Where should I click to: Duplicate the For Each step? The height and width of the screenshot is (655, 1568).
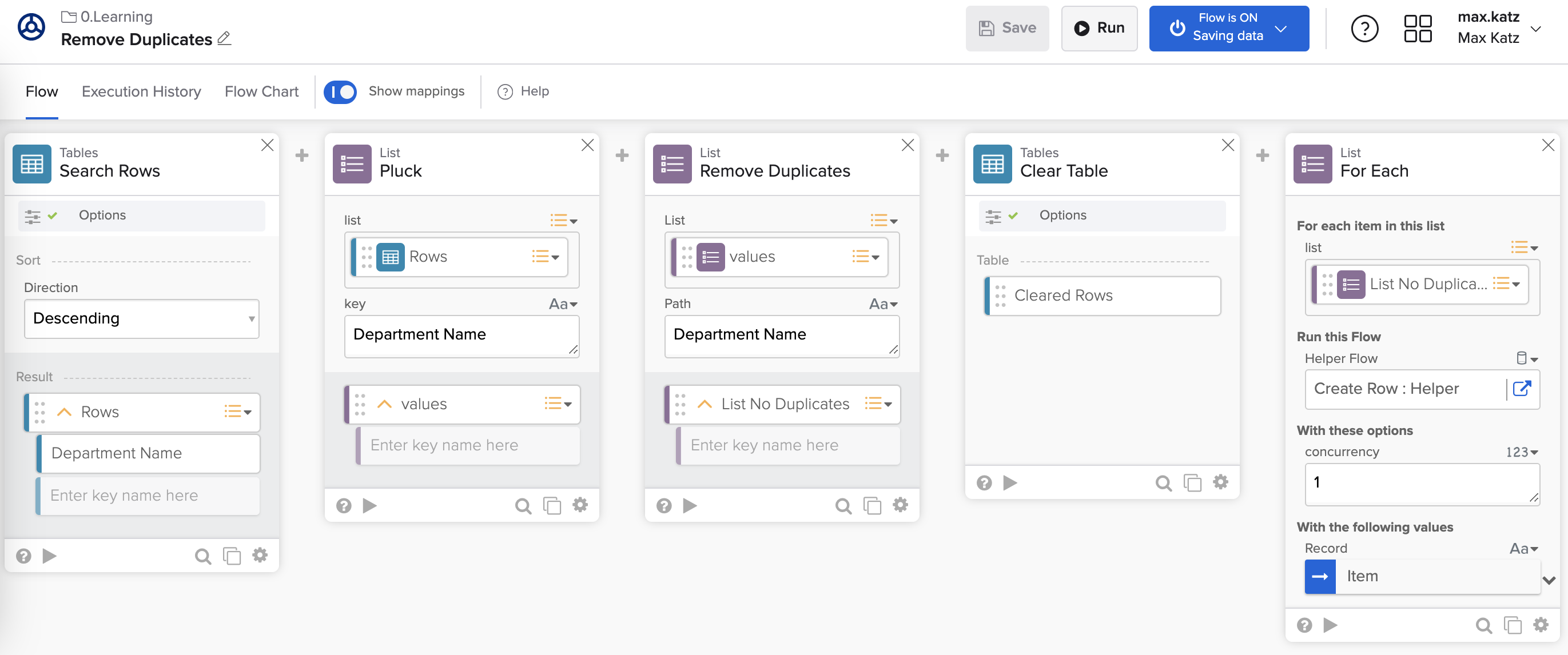click(x=1512, y=625)
